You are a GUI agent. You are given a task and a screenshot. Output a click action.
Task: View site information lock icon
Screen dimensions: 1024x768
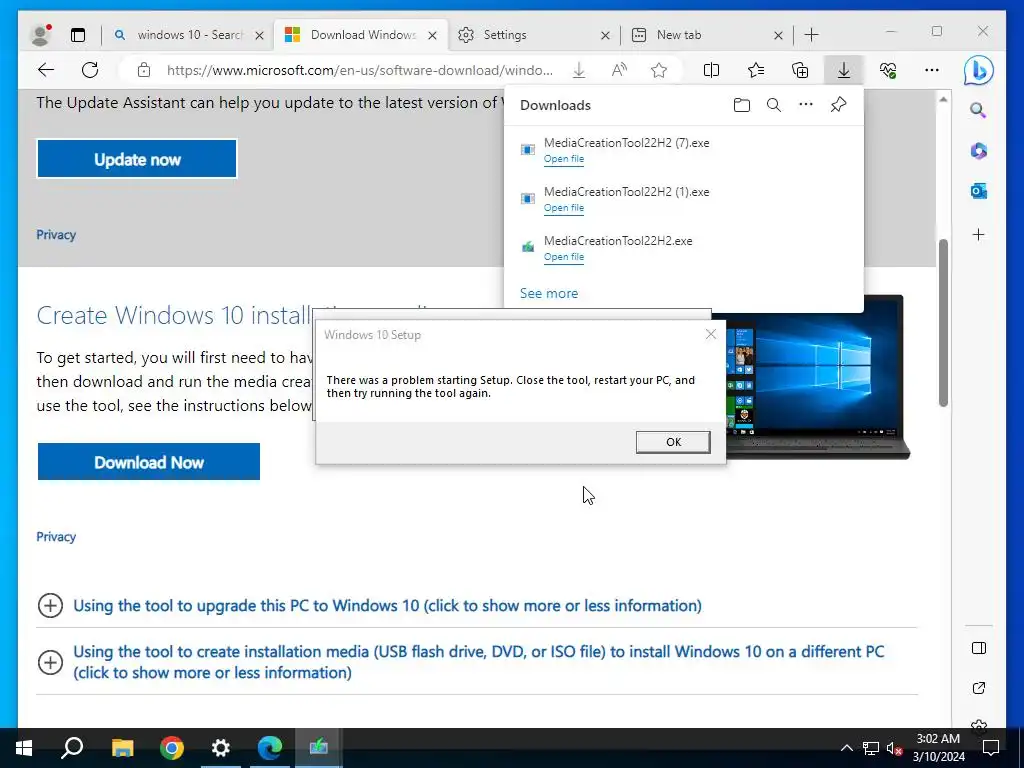click(144, 70)
